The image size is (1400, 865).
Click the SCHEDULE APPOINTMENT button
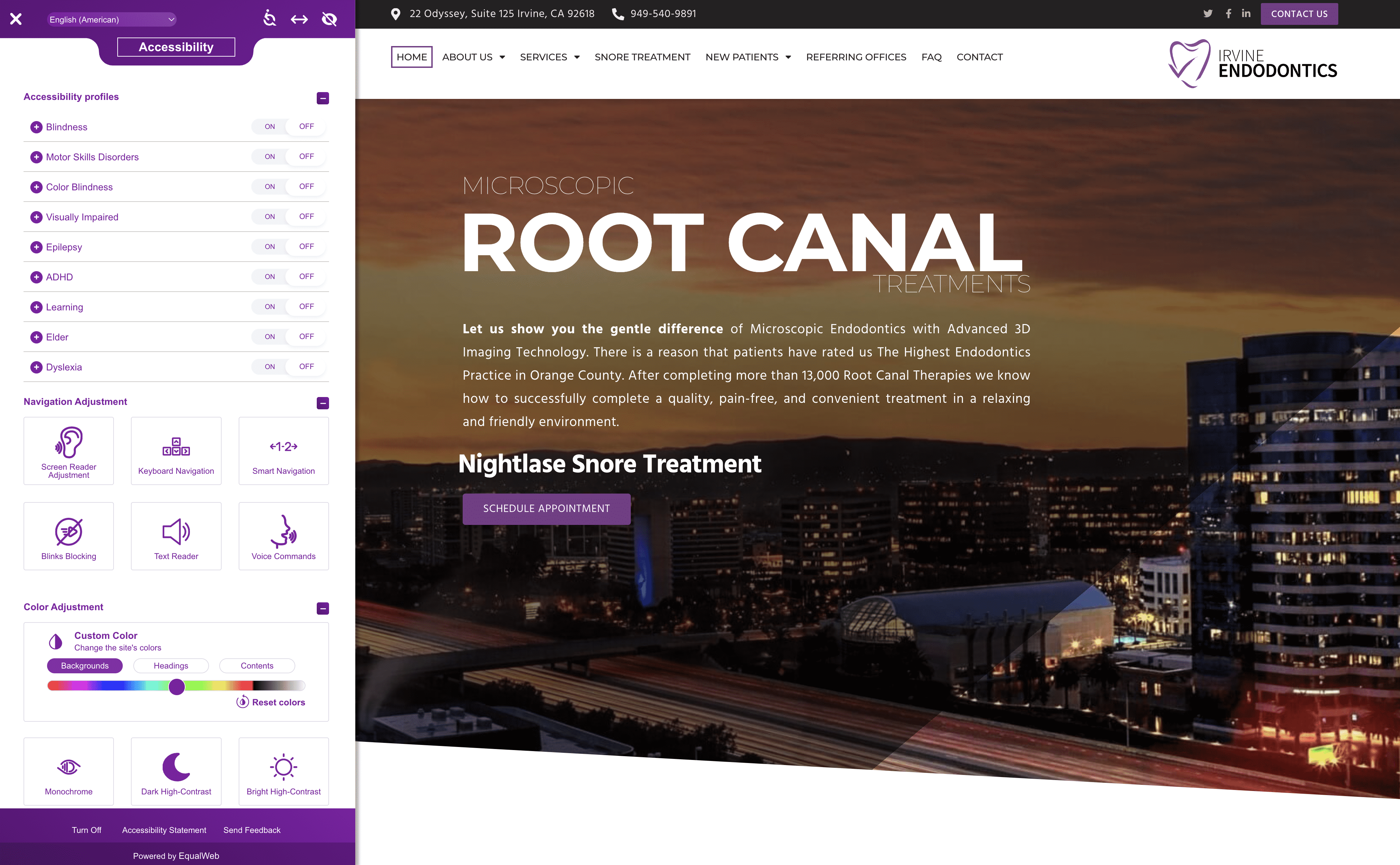pyautogui.click(x=547, y=509)
